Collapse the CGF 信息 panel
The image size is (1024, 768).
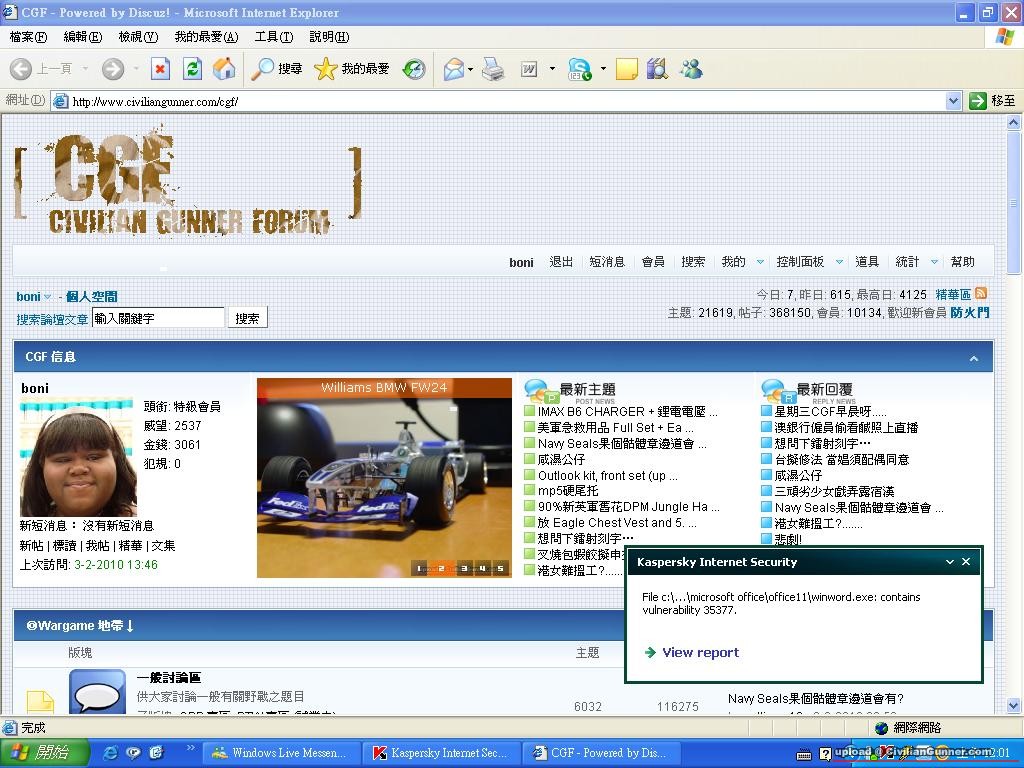tap(973, 358)
